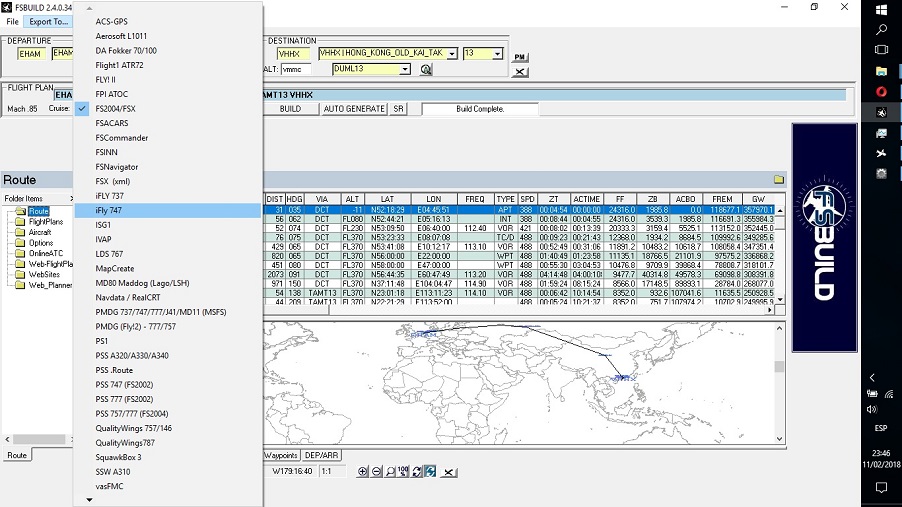Viewport: 902px width, 507px height.
Task: Select the checked FS2004/FSX export format
Action: (169, 108)
